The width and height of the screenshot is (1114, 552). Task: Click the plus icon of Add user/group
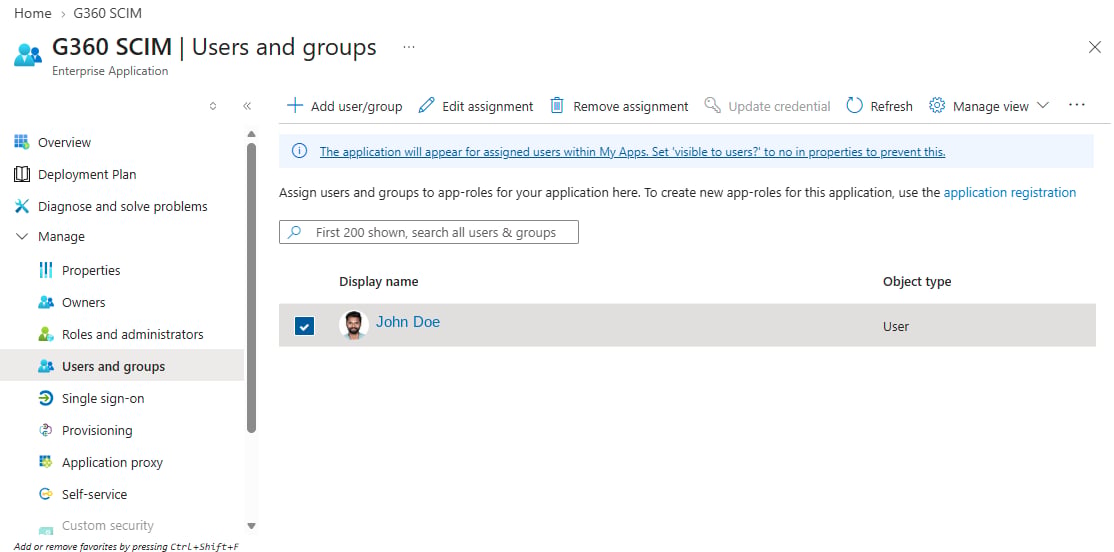(x=294, y=105)
